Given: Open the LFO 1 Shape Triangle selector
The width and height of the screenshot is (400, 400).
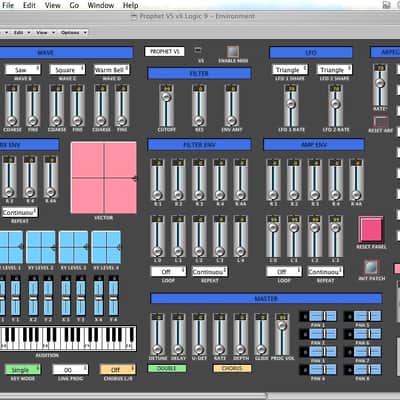Looking at the screenshot, I should click(289, 70).
